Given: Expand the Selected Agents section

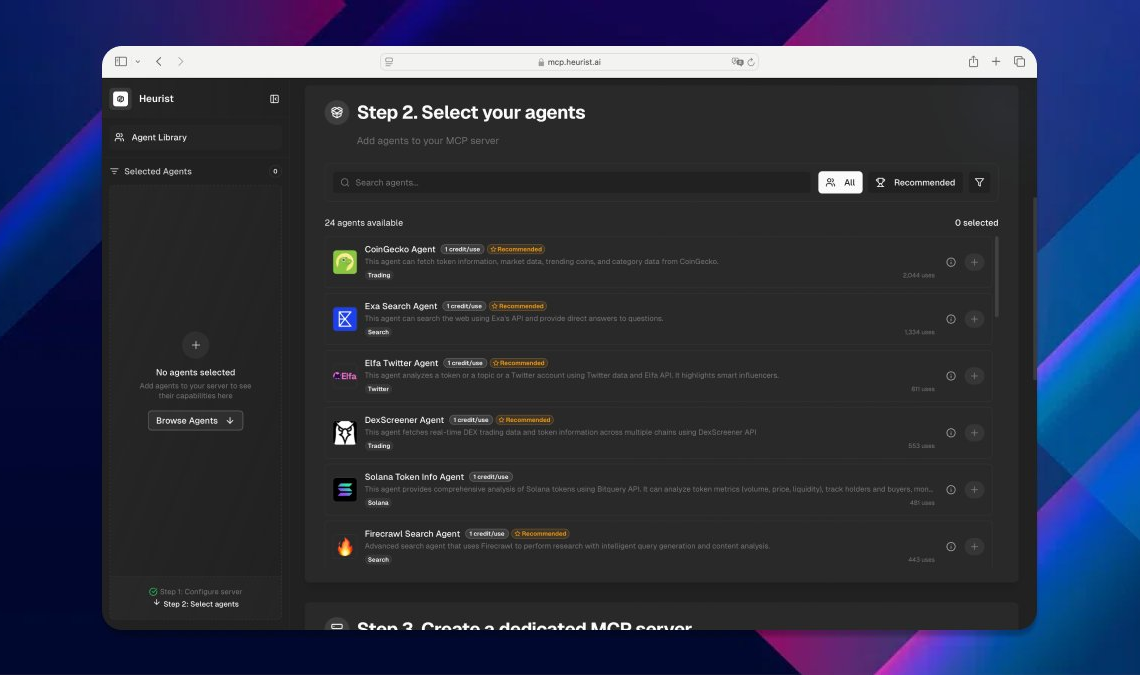Looking at the screenshot, I should 157,172.
